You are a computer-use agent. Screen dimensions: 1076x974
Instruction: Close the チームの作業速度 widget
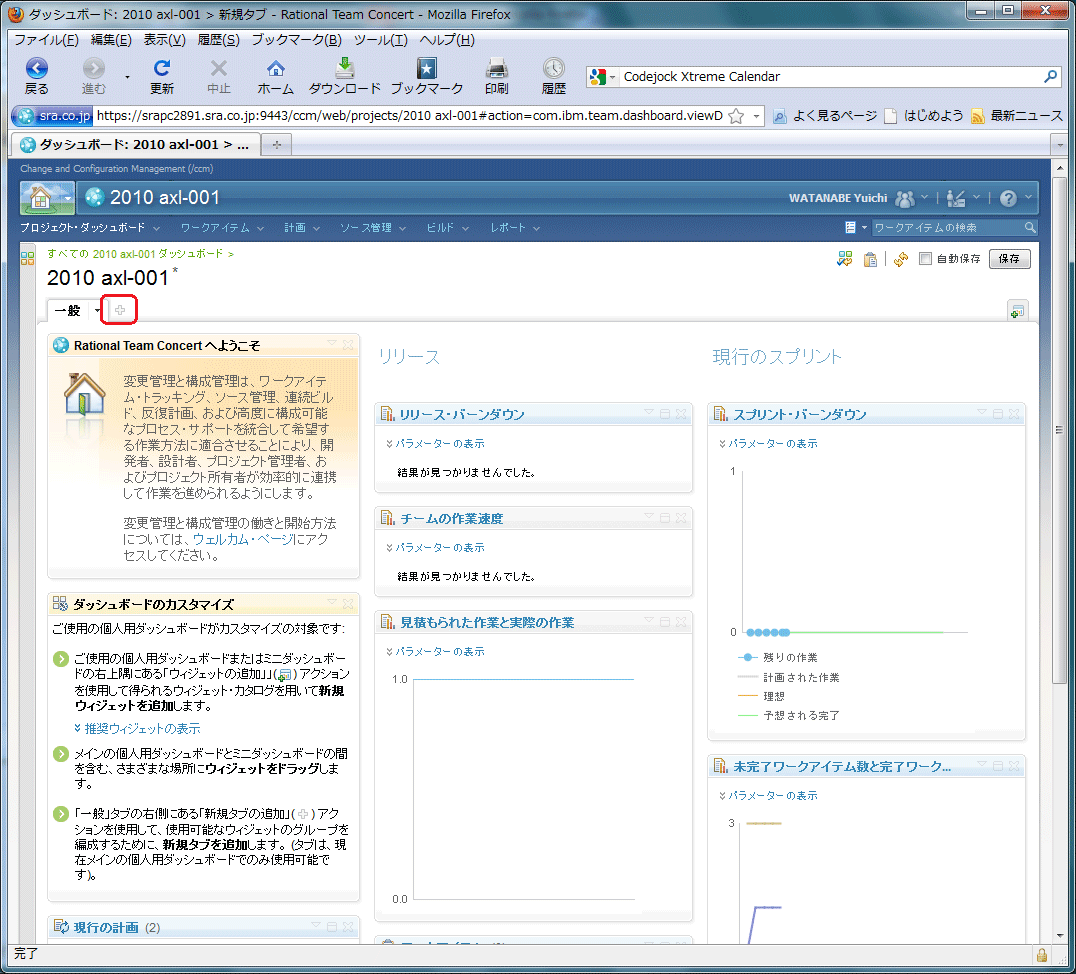(x=681, y=518)
